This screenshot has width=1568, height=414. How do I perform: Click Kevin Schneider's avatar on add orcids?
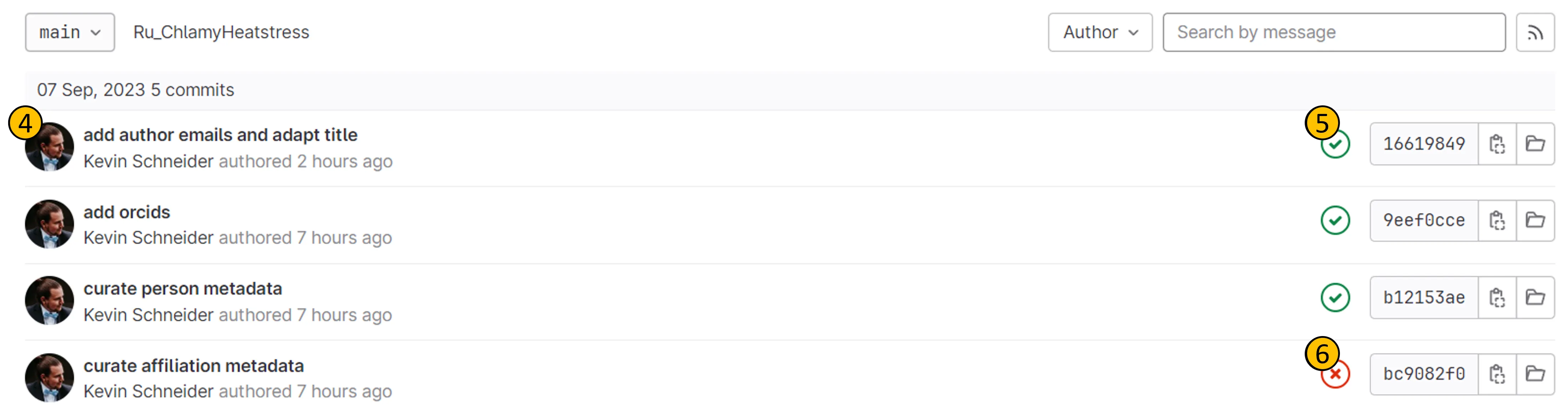pos(49,224)
